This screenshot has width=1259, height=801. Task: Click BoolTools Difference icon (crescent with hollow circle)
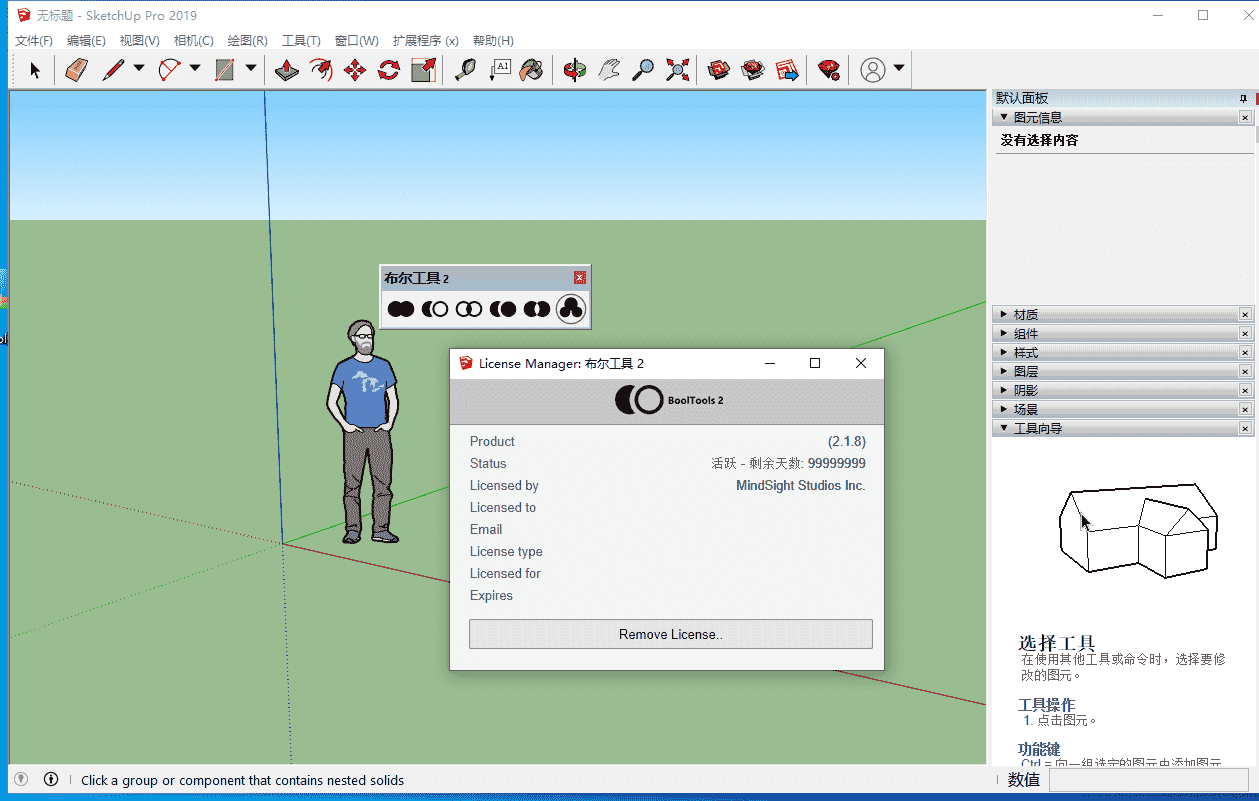tap(435, 309)
